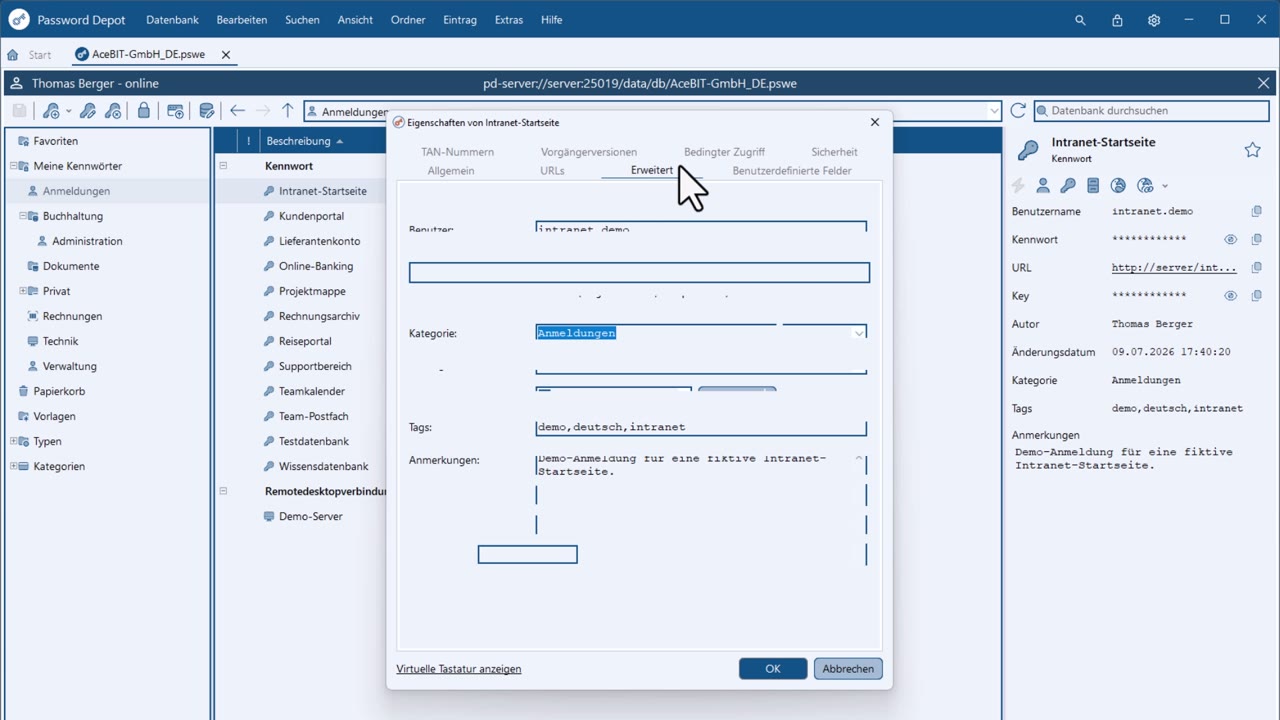This screenshot has height=720, width=1280.
Task: Click the Virtuelle Tastatur anzeigen link
Action: click(459, 669)
